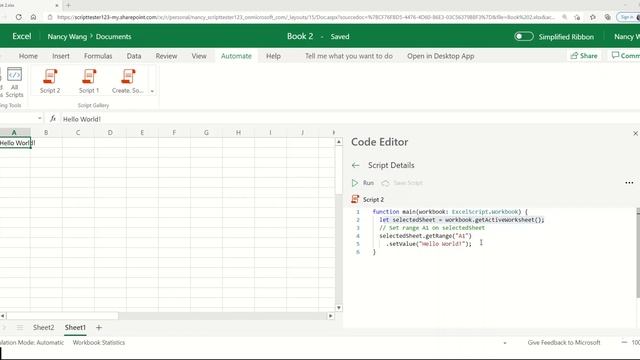Switch to Sheet2 tab
The image size is (640, 360).
click(43, 327)
